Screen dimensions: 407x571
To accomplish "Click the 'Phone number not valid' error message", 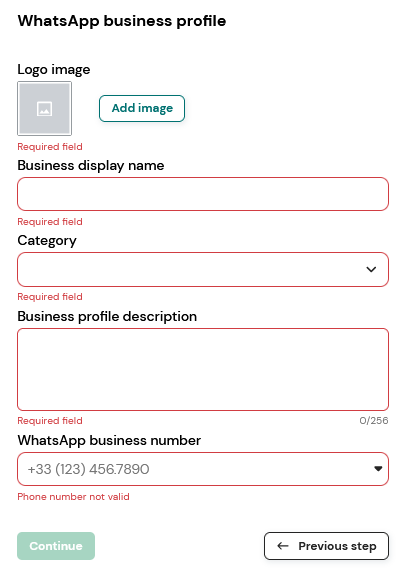I will click(74, 497).
